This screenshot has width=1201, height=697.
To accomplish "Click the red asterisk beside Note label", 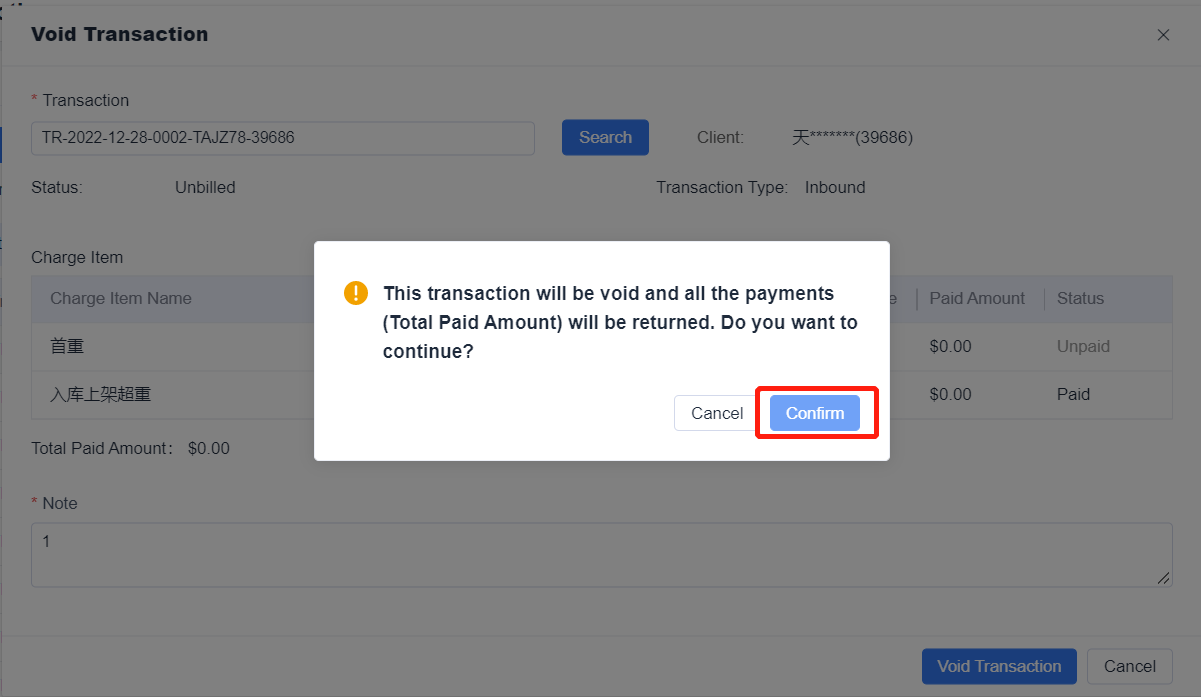I will point(33,503).
